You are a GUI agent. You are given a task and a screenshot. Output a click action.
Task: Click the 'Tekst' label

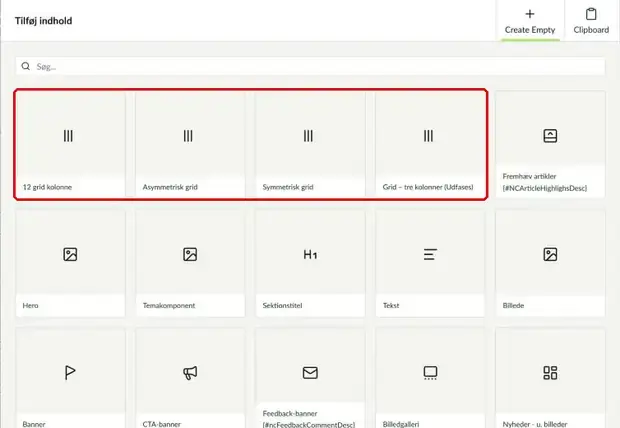pyautogui.click(x=391, y=305)
